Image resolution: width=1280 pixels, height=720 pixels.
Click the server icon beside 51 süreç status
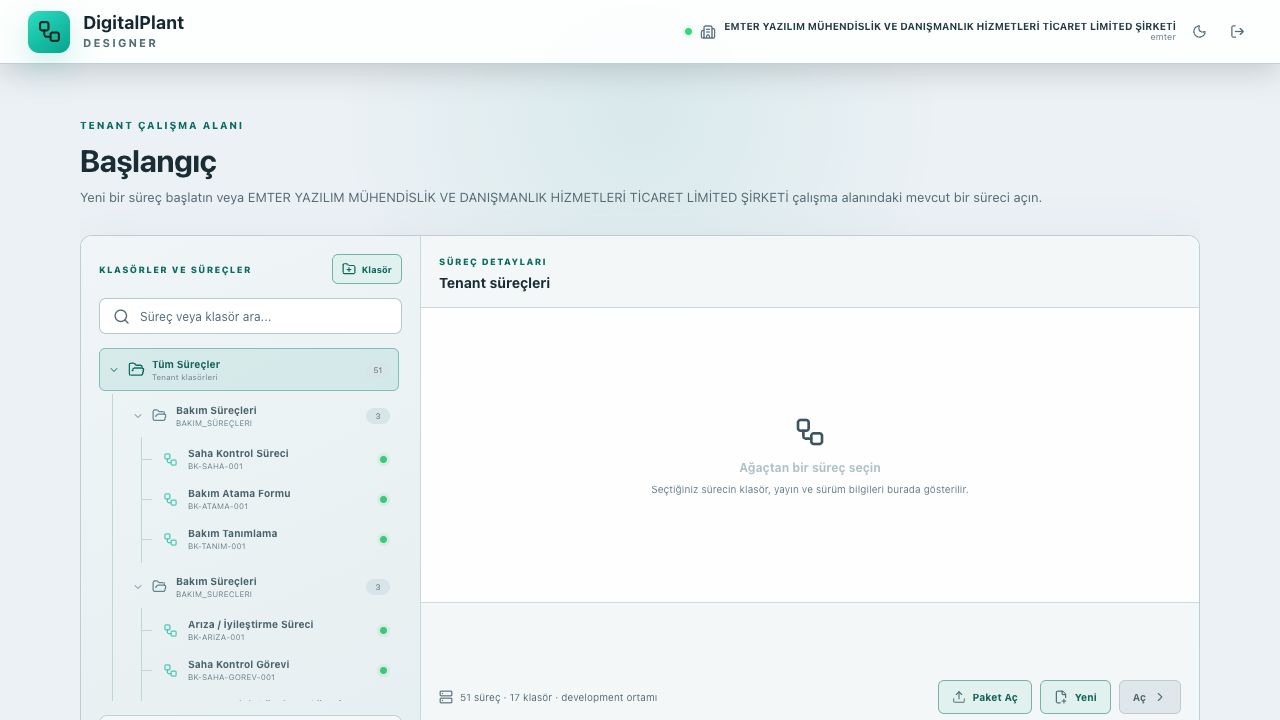(x=446, y=697)
